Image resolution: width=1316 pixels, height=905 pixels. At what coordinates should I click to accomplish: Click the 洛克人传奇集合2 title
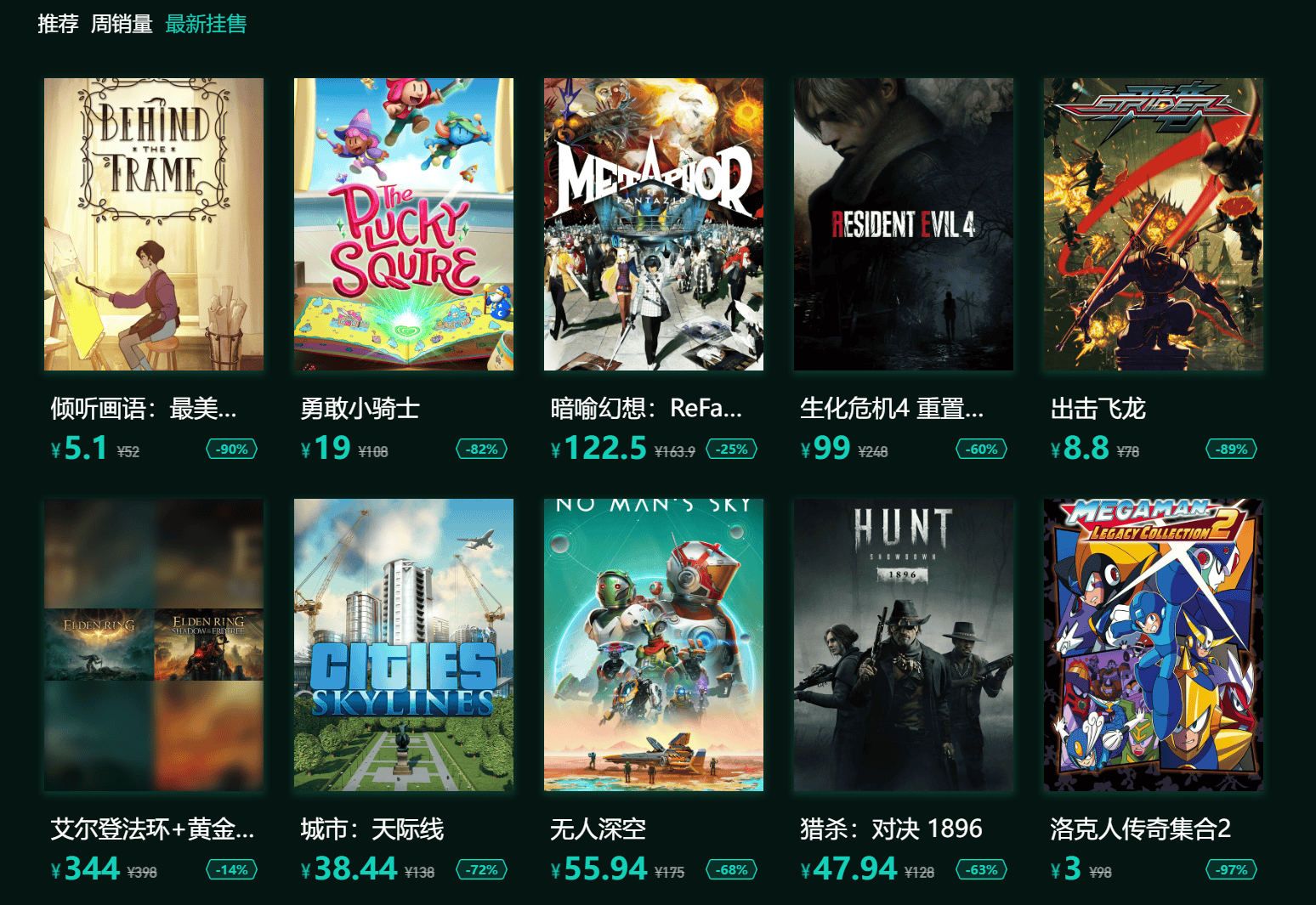point(1140,829)
